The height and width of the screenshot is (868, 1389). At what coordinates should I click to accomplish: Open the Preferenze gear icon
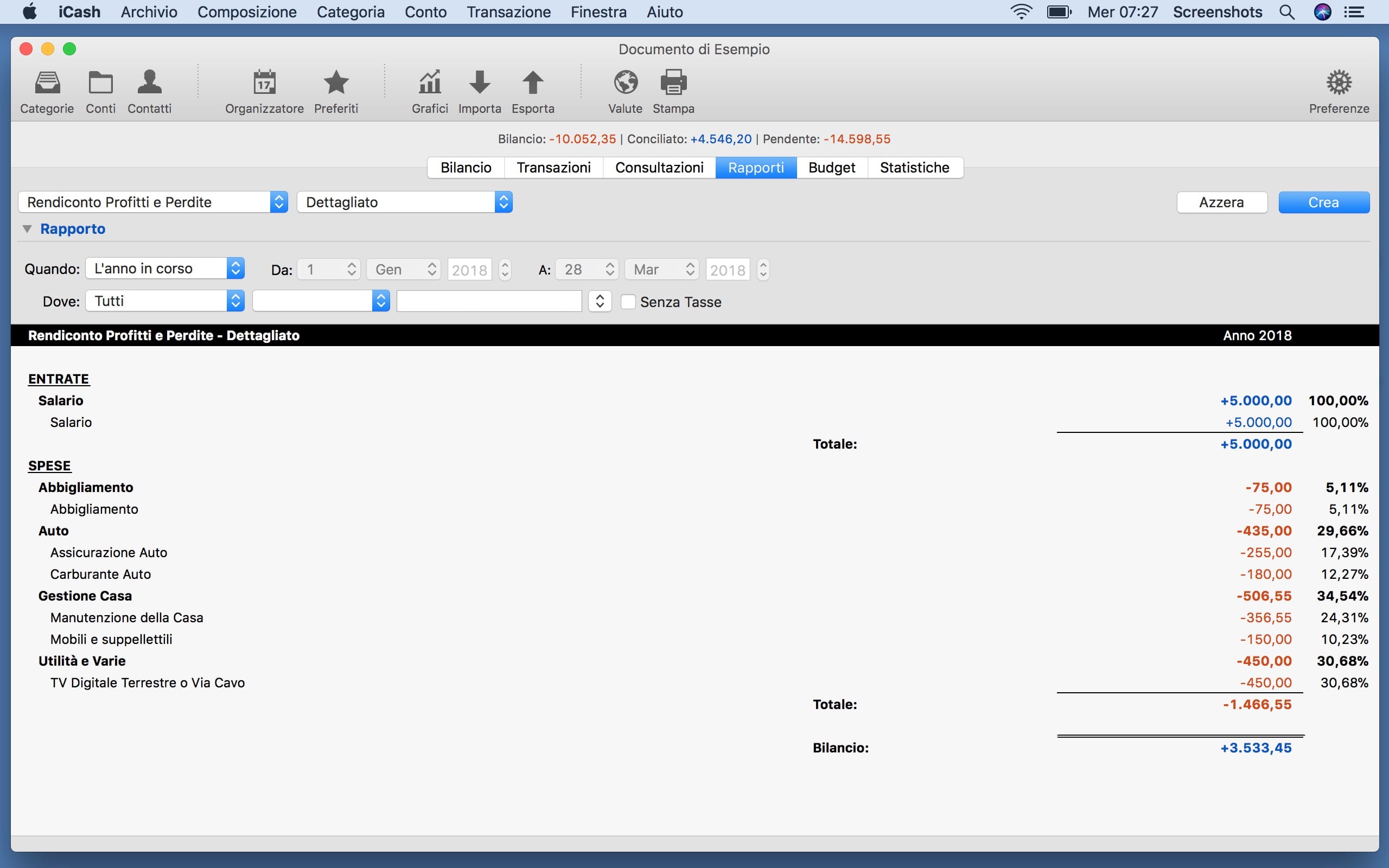(x=1339, y=83)
